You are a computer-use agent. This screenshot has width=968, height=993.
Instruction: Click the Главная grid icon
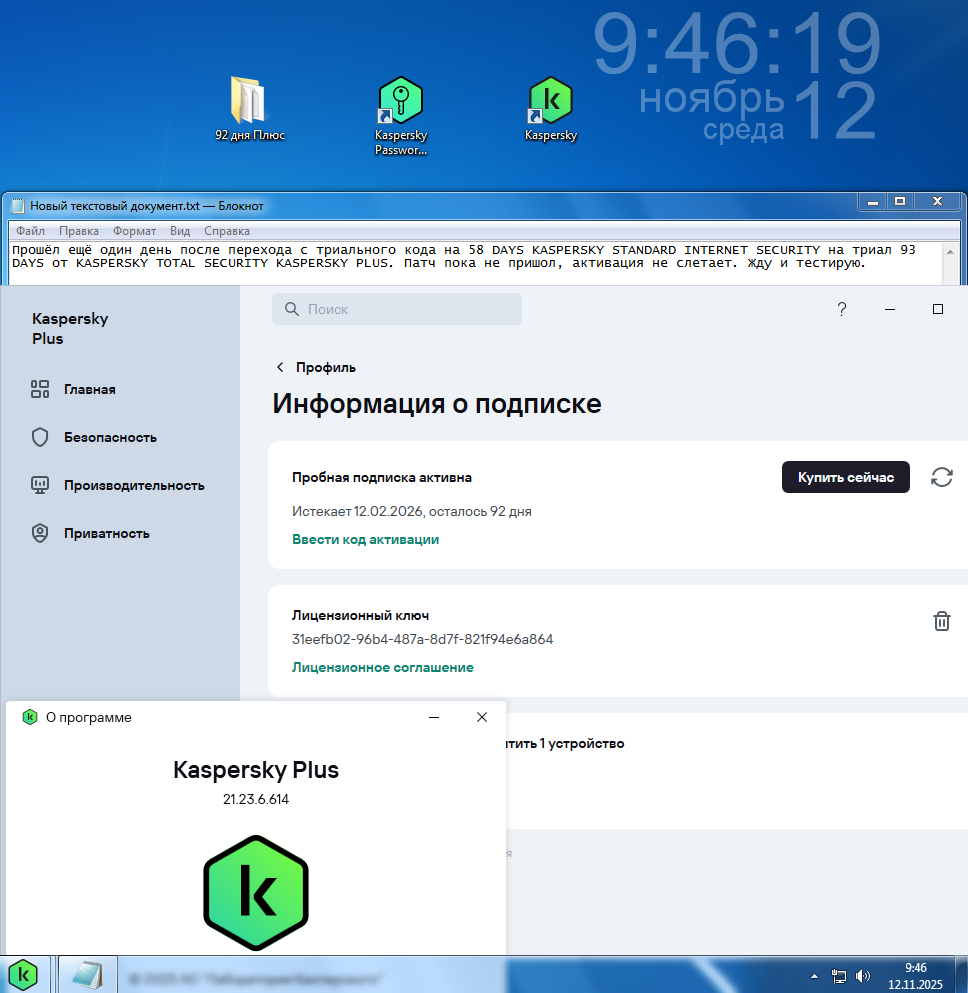pos(40,389)
